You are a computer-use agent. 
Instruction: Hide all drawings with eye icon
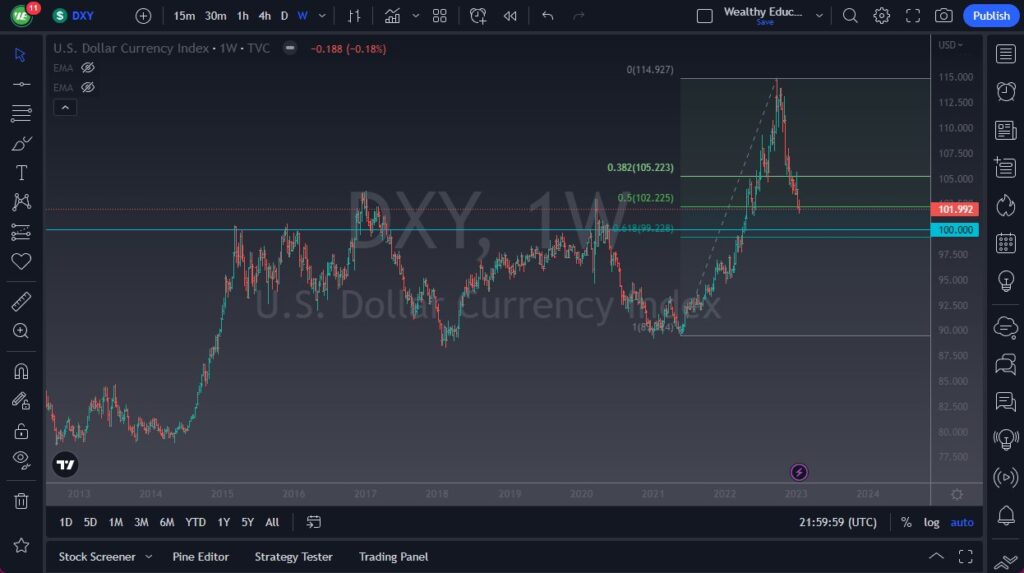pyautogui.click(x=21, y=460)
